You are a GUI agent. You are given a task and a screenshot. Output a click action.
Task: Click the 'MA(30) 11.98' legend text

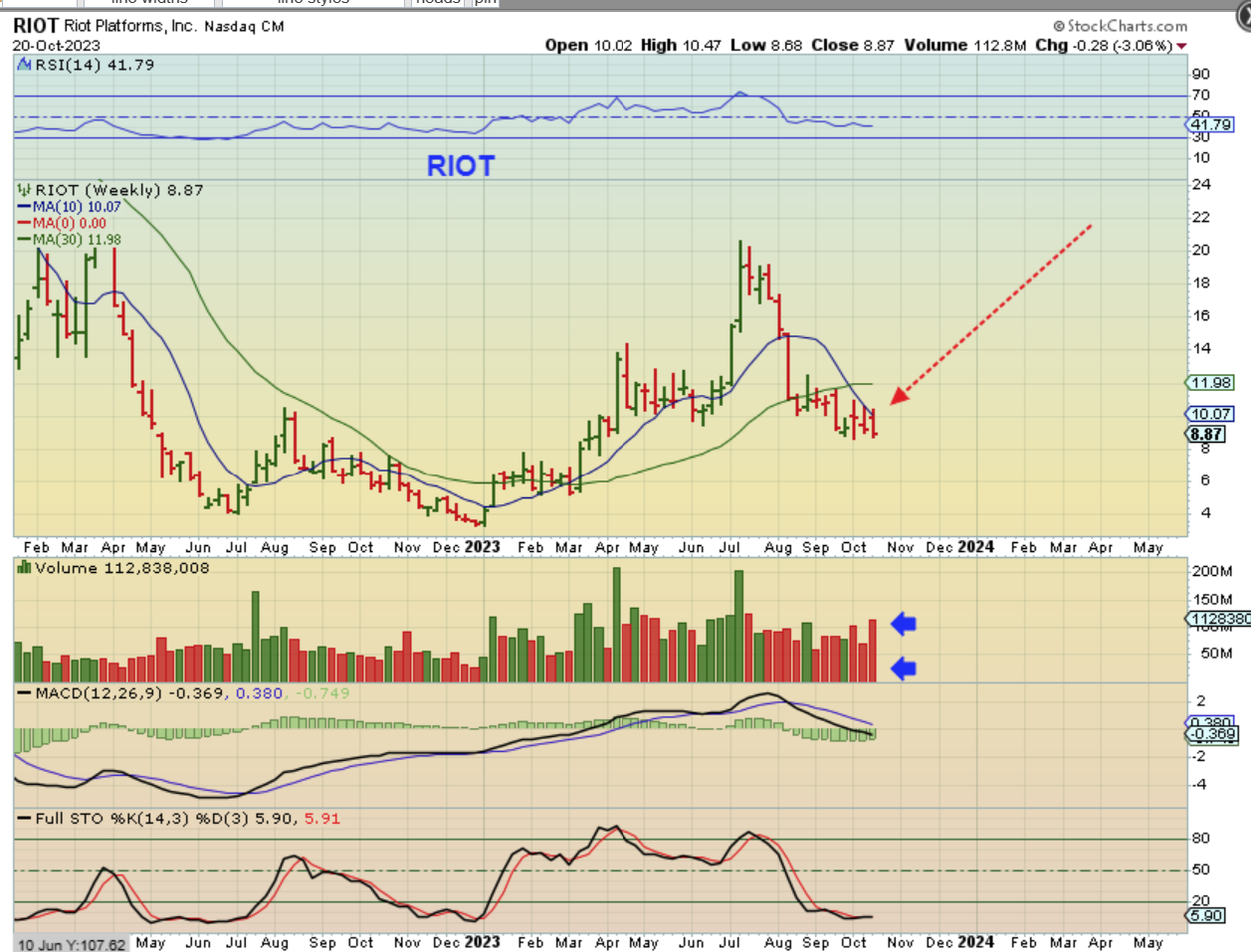[x=77, y=239]
